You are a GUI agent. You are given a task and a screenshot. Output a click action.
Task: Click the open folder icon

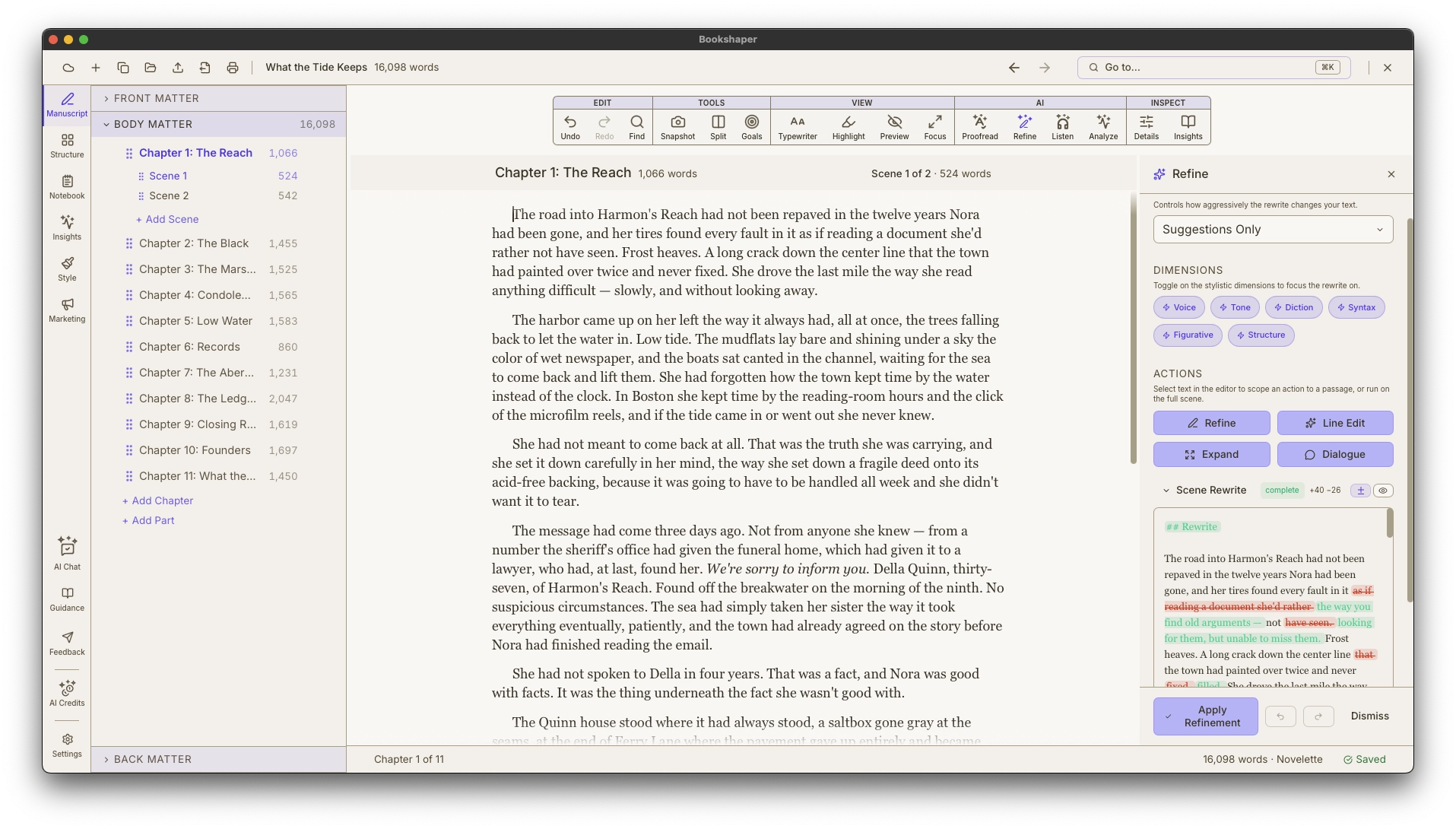151,68
